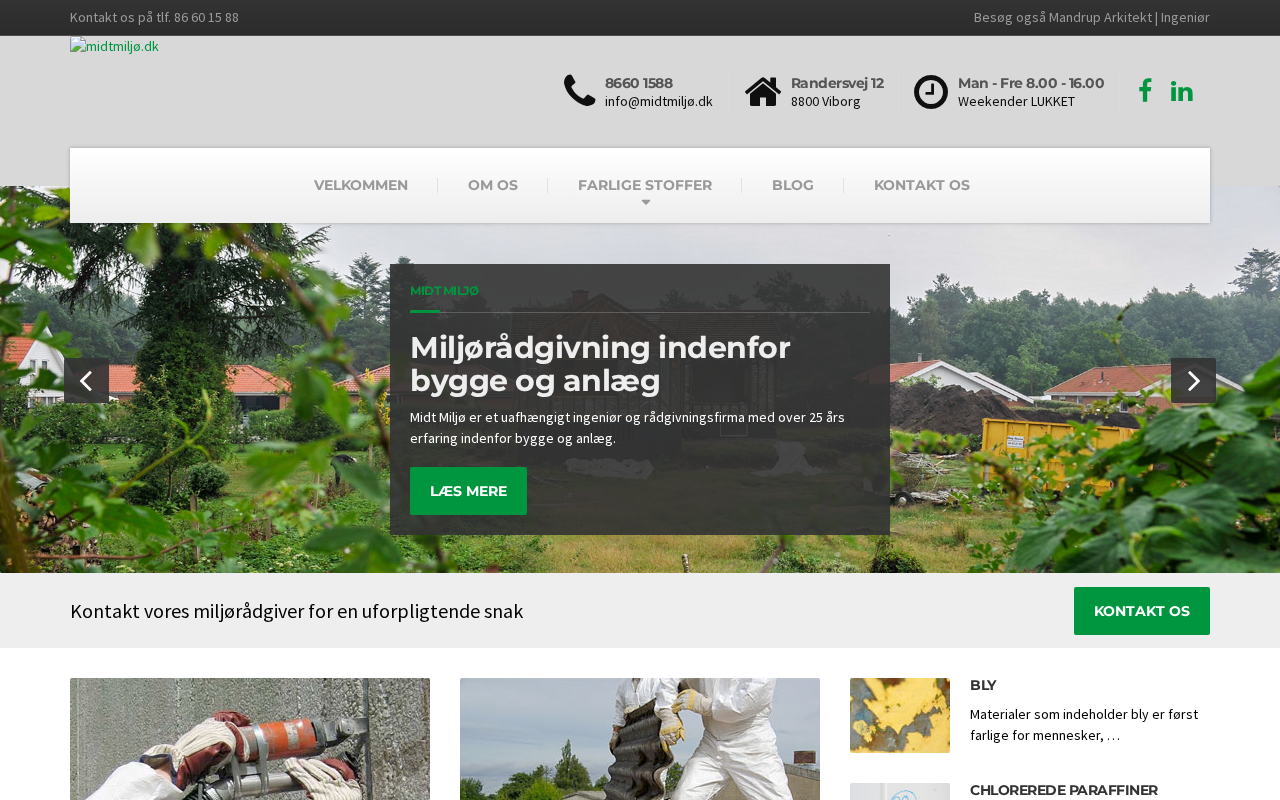Go to Kontakt Os in navigation bar
This screenshot has height=800, width=1280.
tap(922, 185)
